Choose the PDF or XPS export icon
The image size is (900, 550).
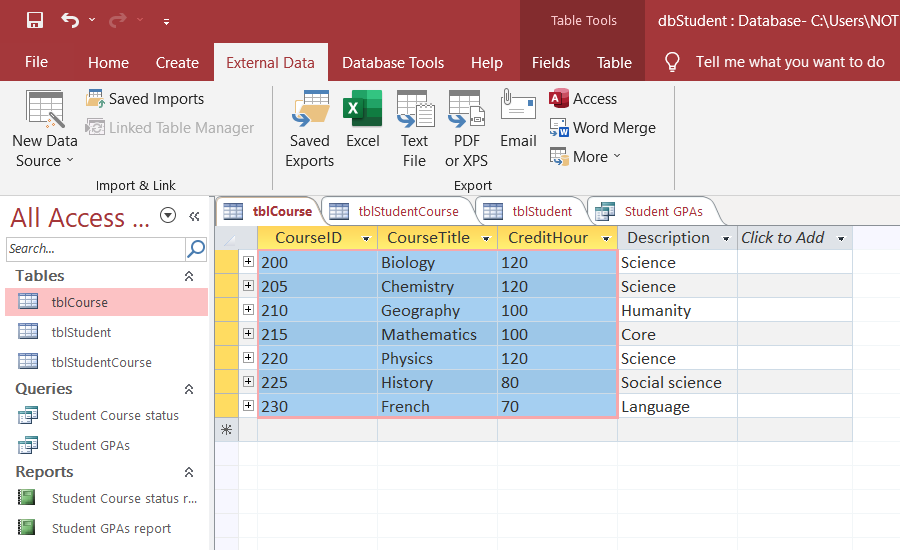tap(466, 129)
